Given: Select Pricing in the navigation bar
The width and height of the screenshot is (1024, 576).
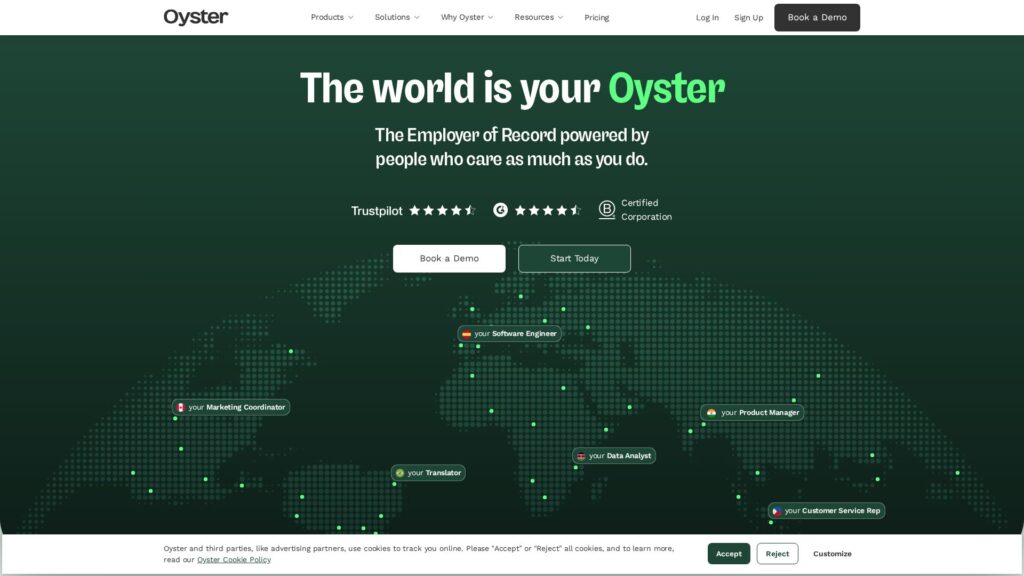Looking at the screenshot, I should coord(596,17).
